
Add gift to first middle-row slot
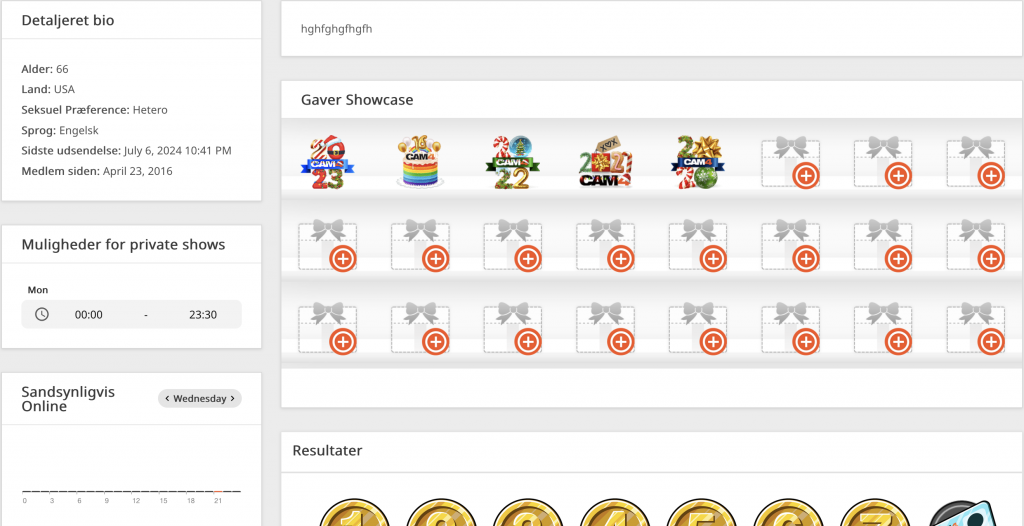click(343, 259)
